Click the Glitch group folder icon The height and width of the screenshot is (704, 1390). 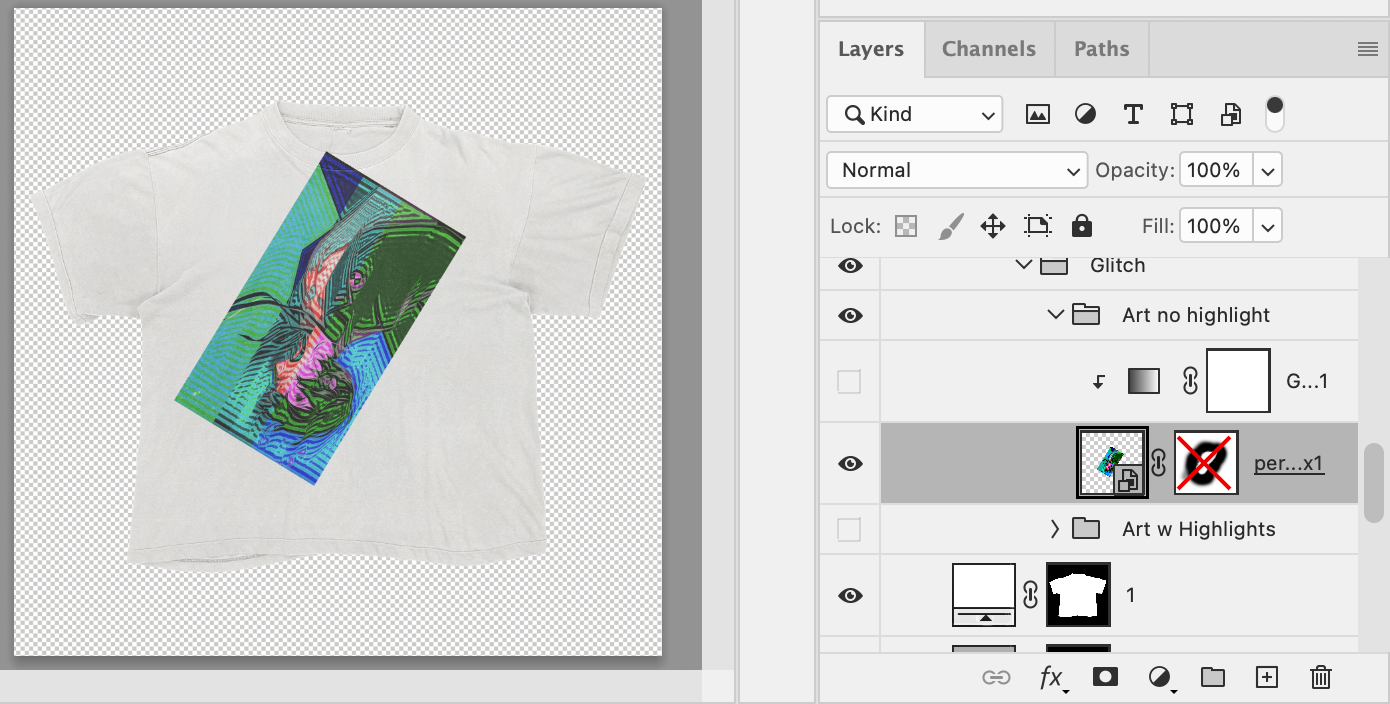(x=1053, y=265)
